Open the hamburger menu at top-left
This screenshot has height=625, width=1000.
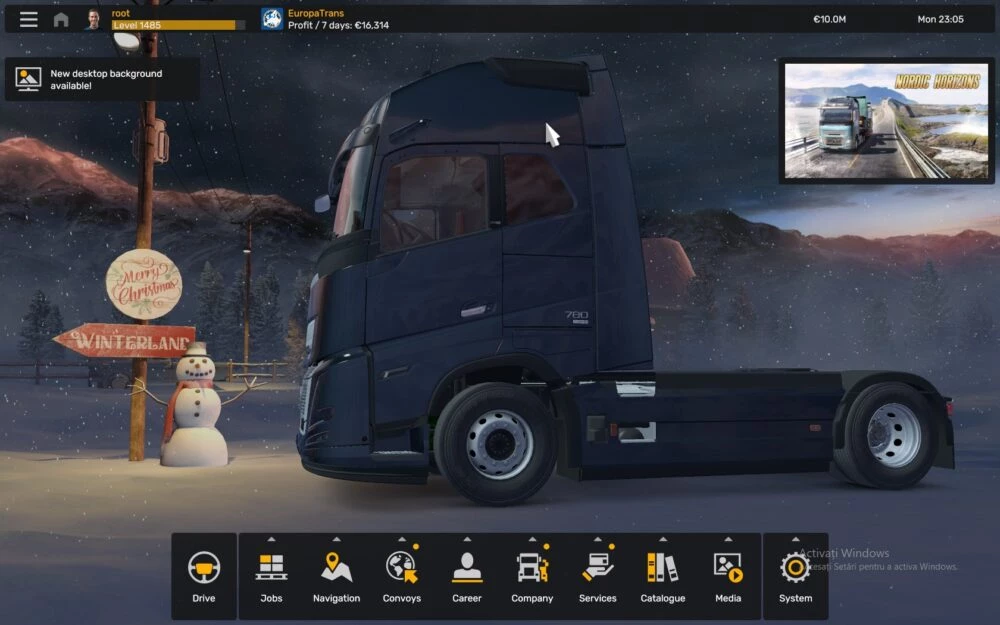click(x=29, y=19)
